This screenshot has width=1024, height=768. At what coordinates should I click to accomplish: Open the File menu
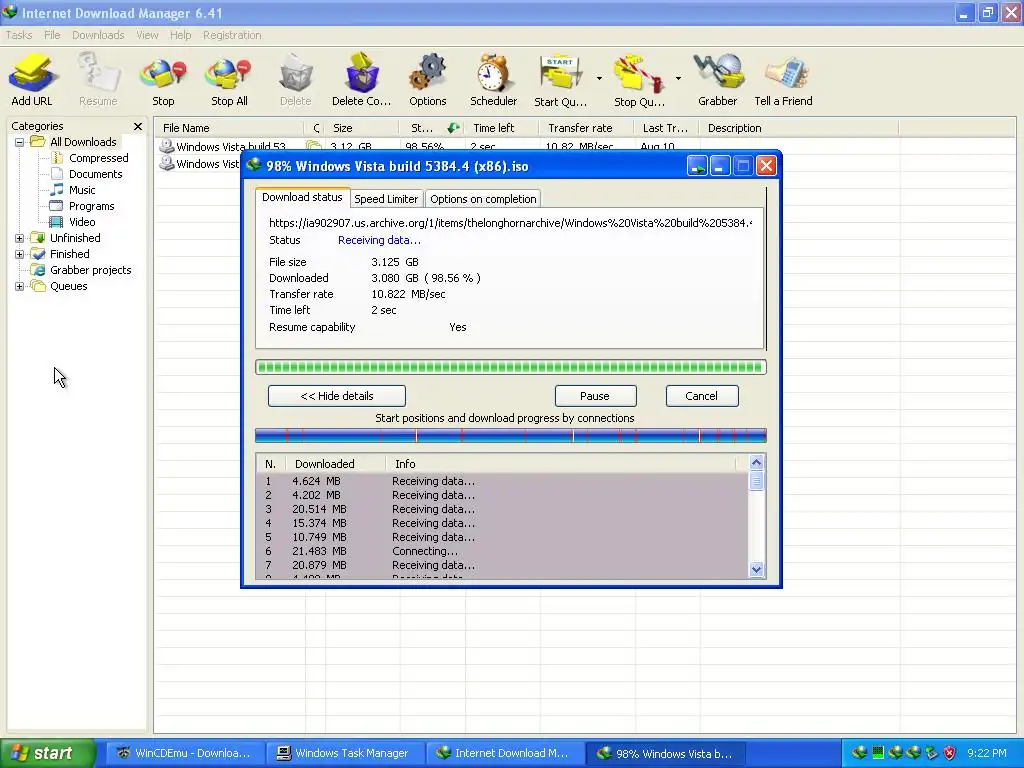52,35
